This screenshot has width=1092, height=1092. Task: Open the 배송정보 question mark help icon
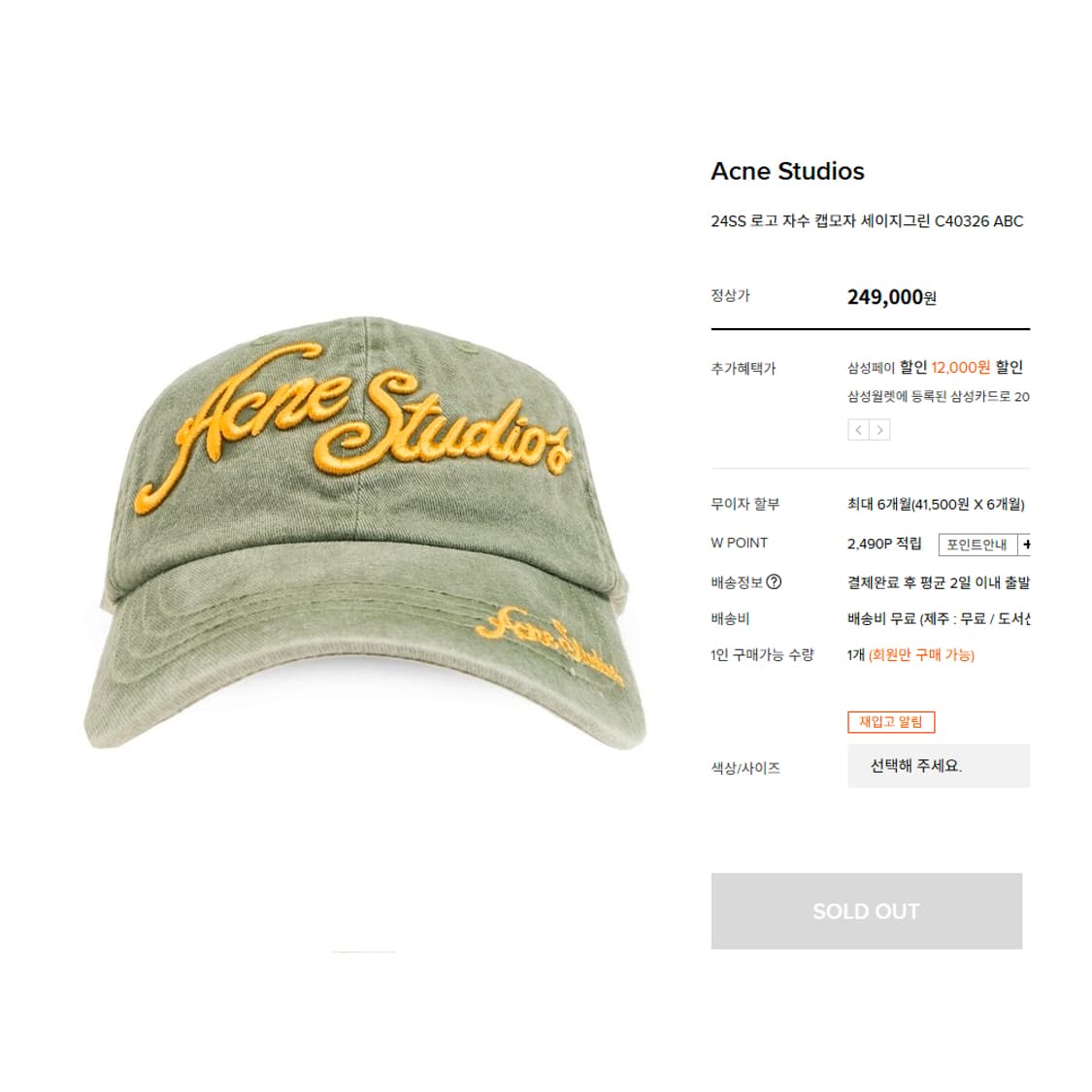774,581
